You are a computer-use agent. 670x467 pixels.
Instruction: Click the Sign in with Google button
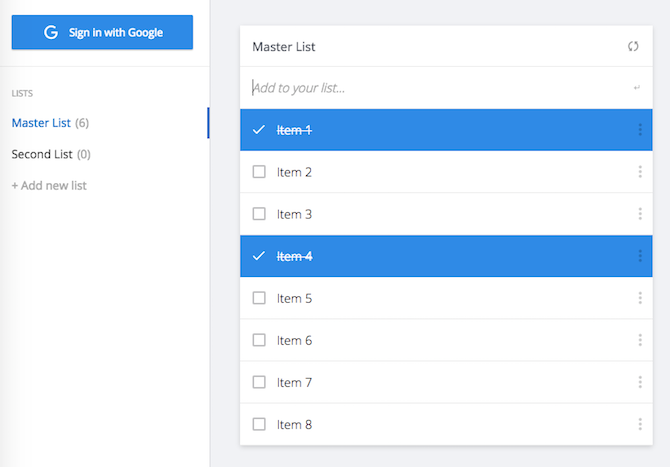[102, 32]
